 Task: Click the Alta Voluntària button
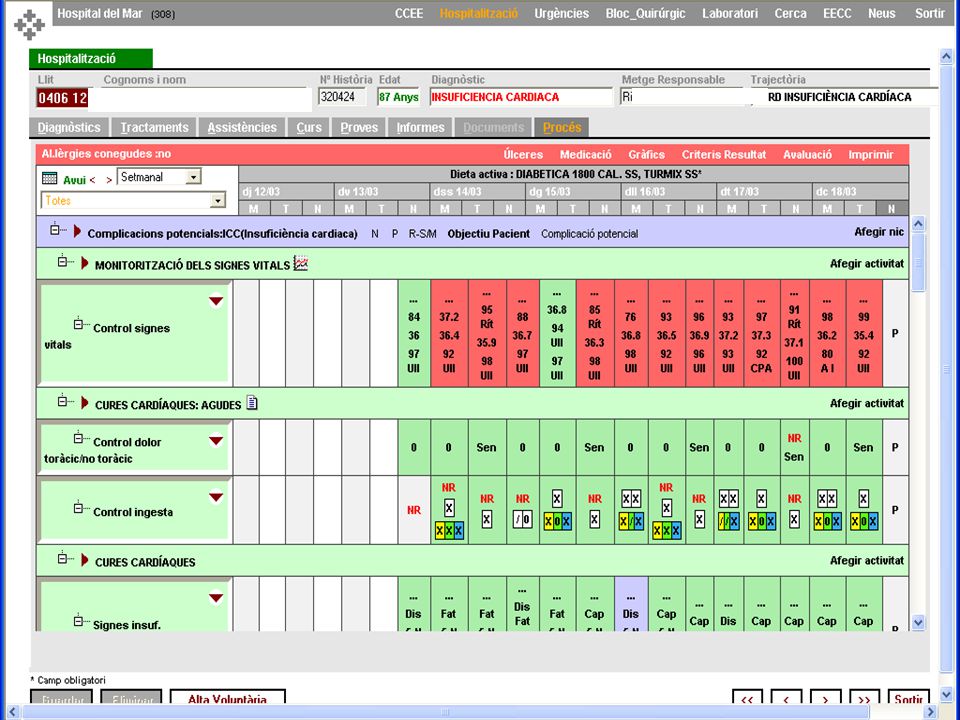point(227,698)
